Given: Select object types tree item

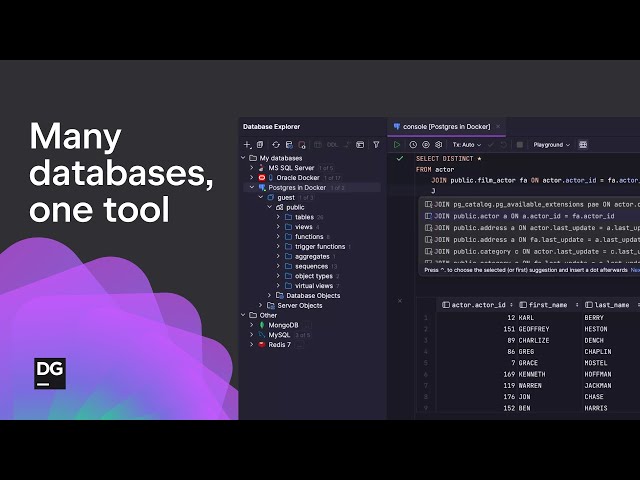Looking at the screenshot, I should coord(313,276).
